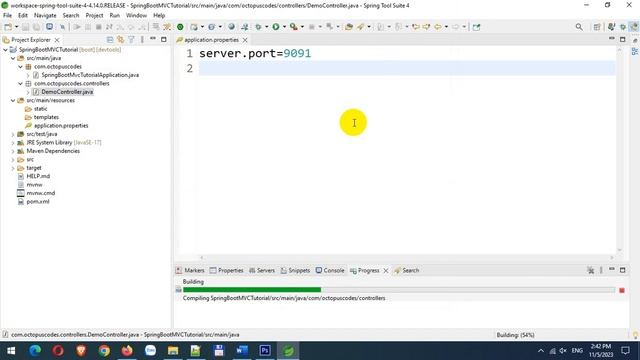Minimize the Project Explorer panel
Image resolution: width=640 pixels, height=360 pixels.
click(153, 39)
